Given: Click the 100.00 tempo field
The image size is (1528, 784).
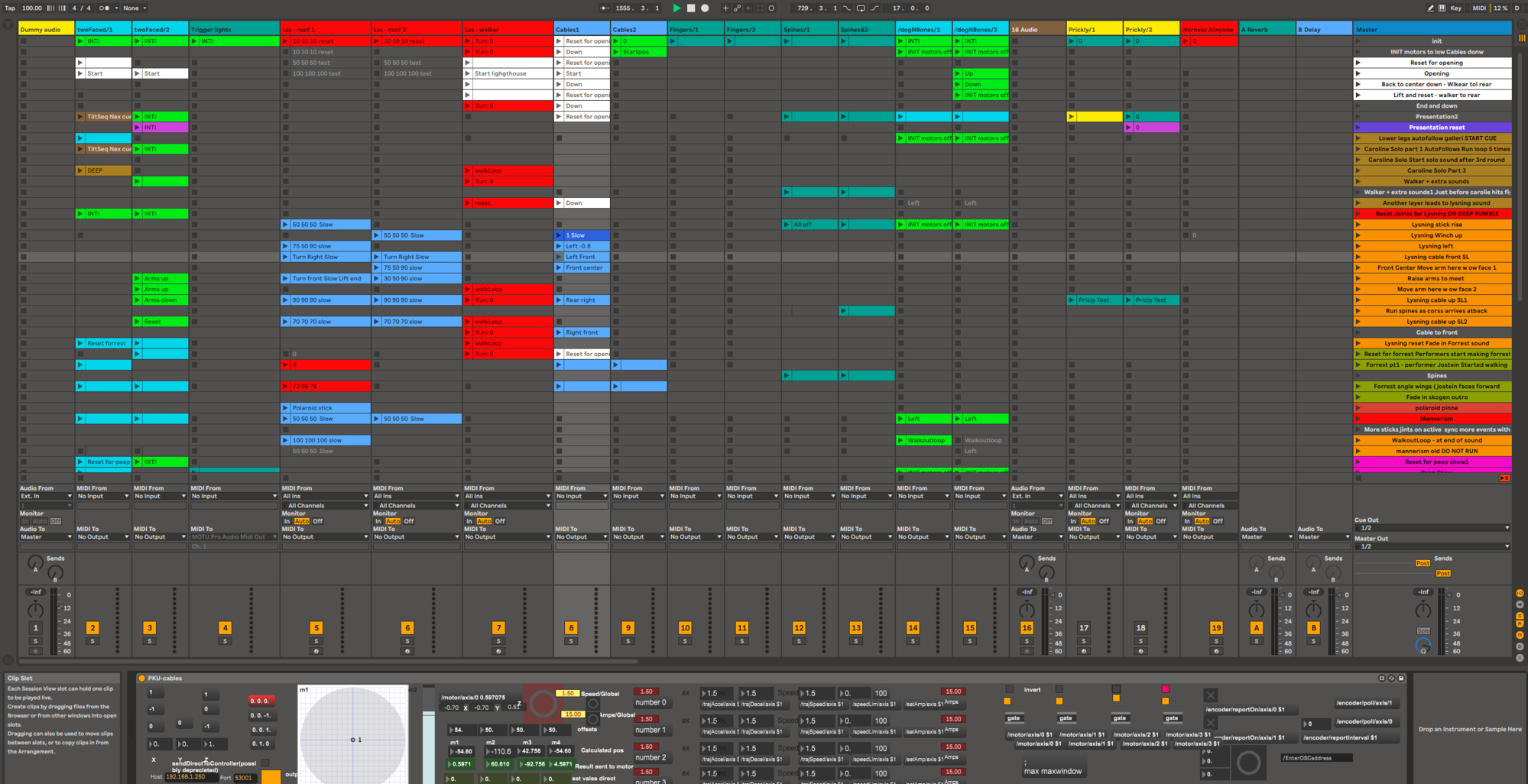Looking at the screenshot, I should pyautogui.click(x=32, y=8).
